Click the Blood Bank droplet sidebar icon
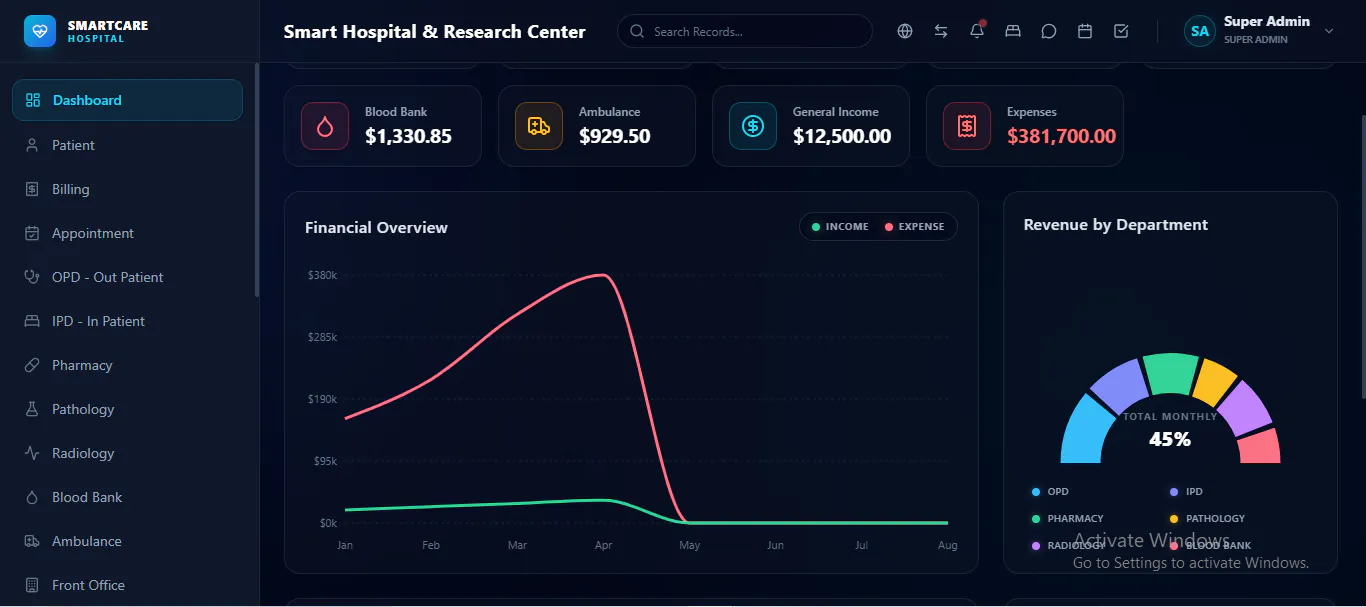This screenshot has height=607, width=1366. pyautogui.click(x=32, y=497)
